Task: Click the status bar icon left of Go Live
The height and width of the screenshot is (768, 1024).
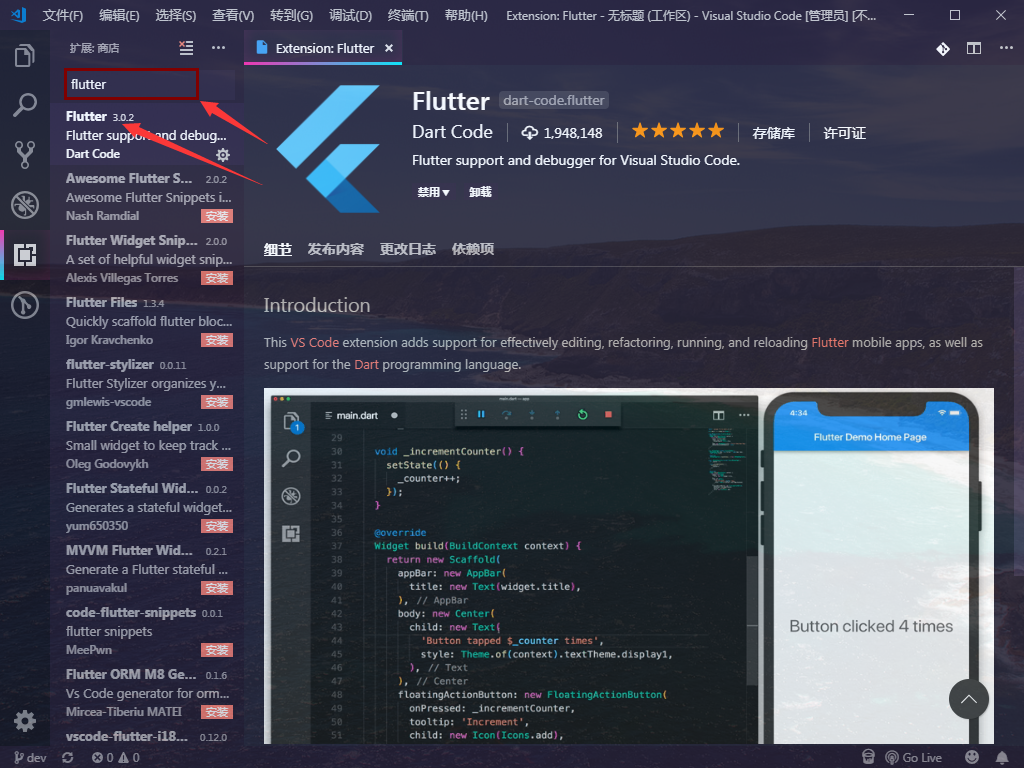Action: (x=868, y=757)
